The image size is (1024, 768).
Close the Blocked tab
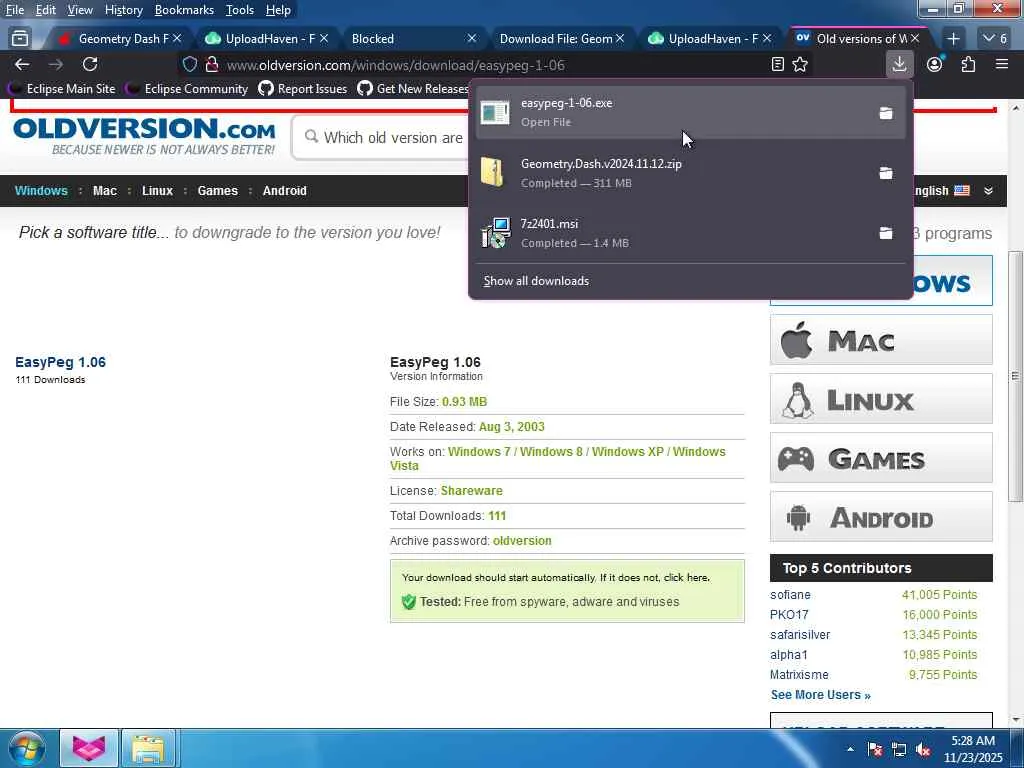tap(472, 39)
